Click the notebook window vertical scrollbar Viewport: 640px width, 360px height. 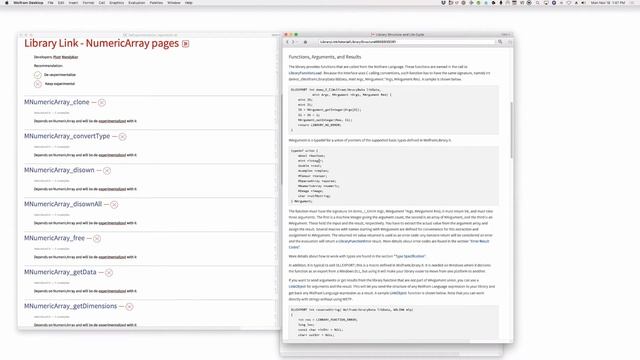tap(281, 139)
